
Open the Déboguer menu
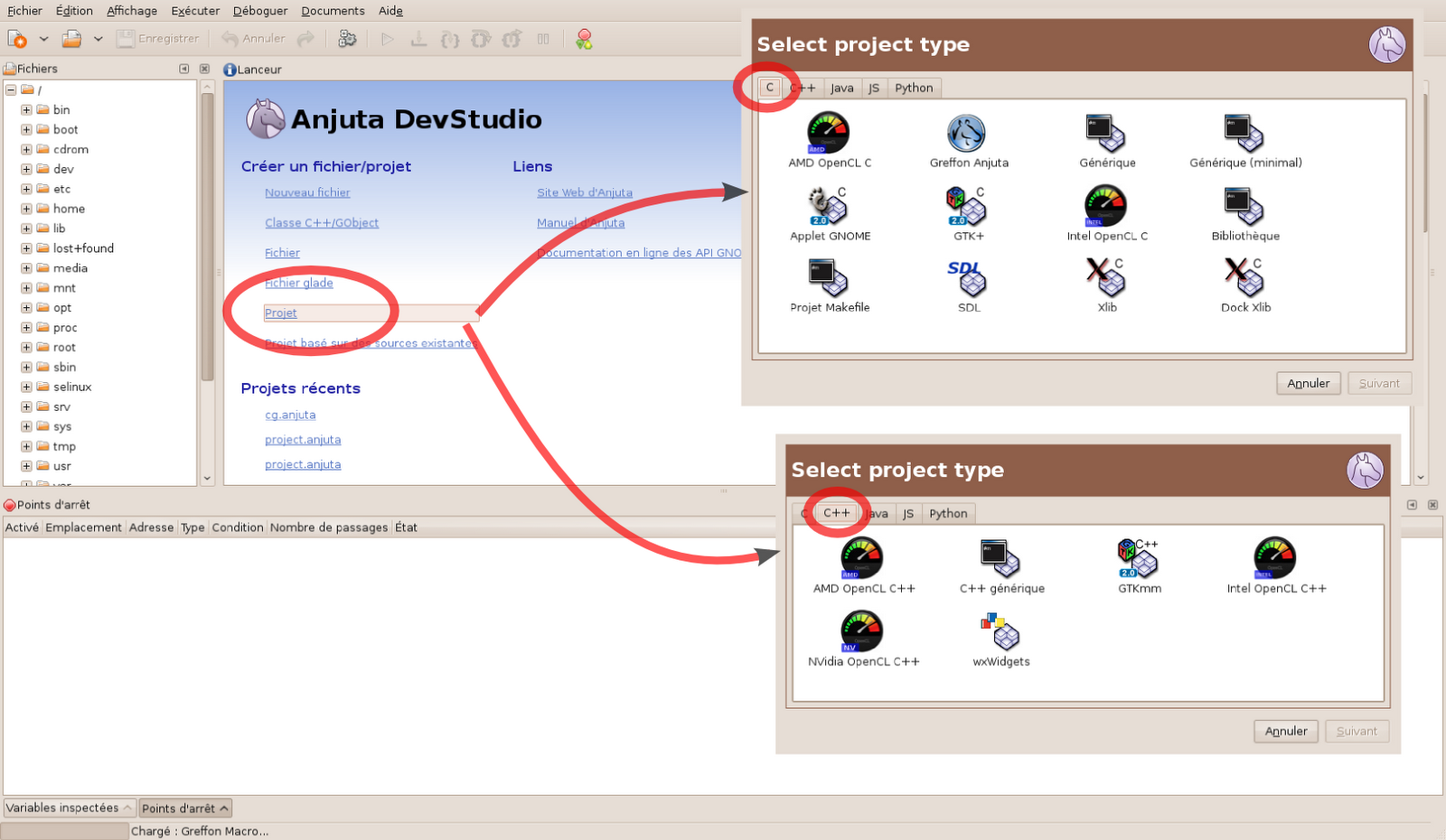pos(260,11)
